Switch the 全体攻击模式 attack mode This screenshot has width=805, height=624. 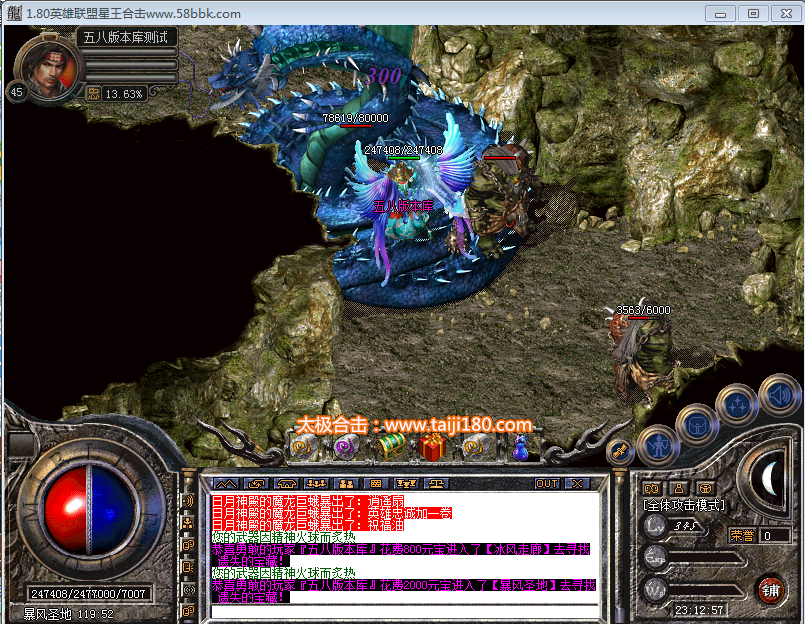coord(684,505)
